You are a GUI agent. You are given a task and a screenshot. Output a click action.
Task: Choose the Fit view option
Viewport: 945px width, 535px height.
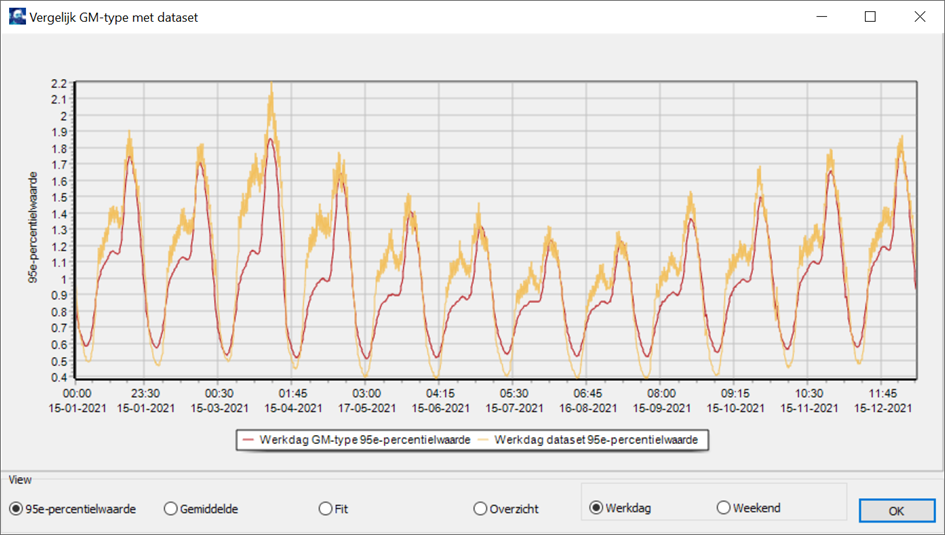325,509
